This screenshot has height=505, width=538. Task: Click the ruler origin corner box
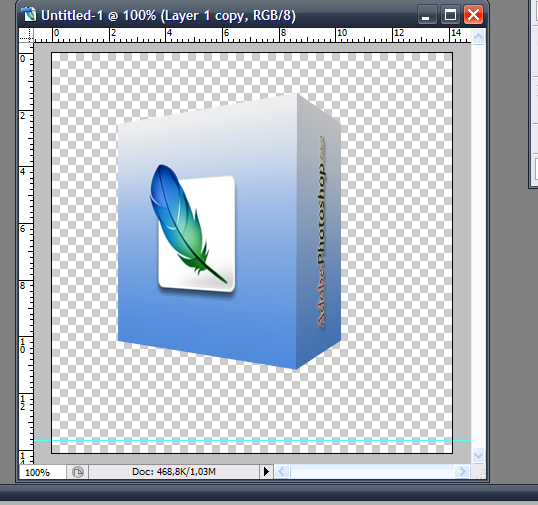click(x=26, y=35)
